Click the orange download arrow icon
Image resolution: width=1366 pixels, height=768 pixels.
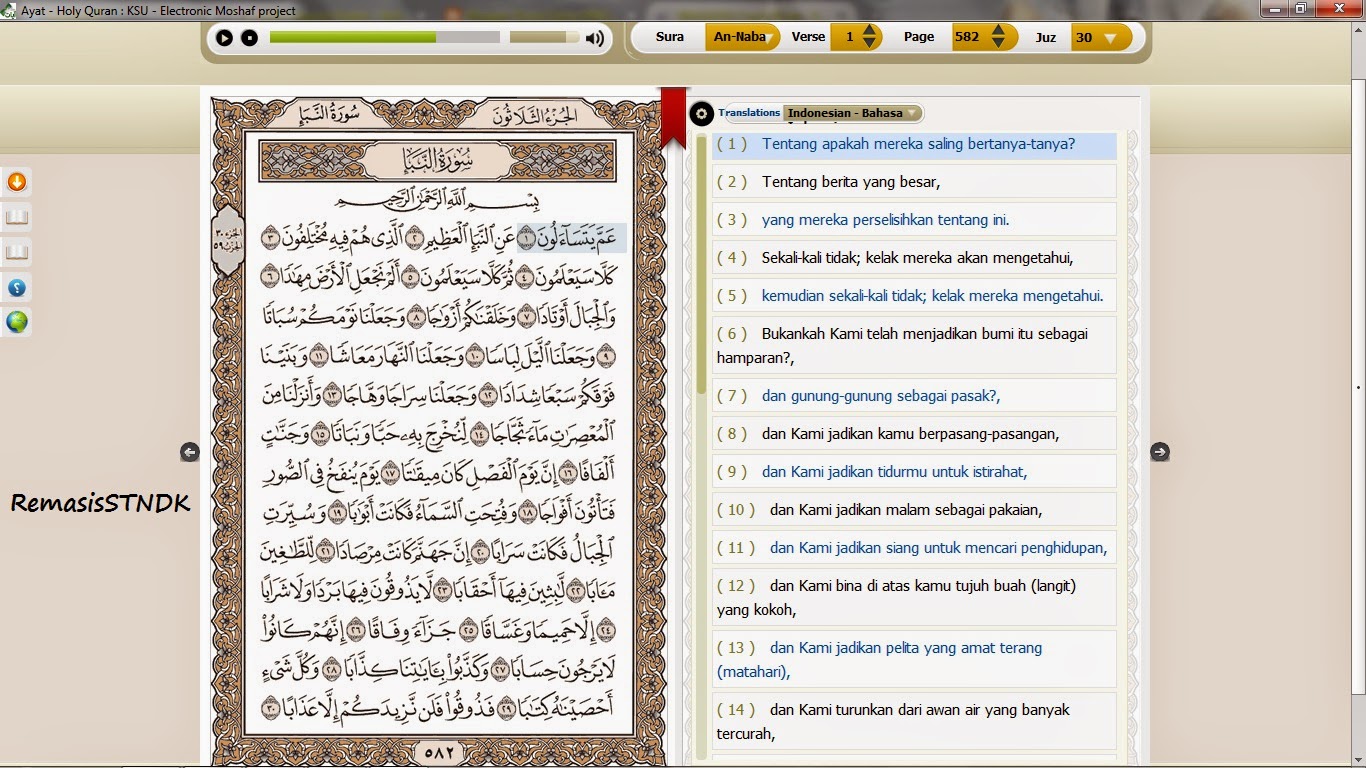pyautogui.click(x=16, y=182)
